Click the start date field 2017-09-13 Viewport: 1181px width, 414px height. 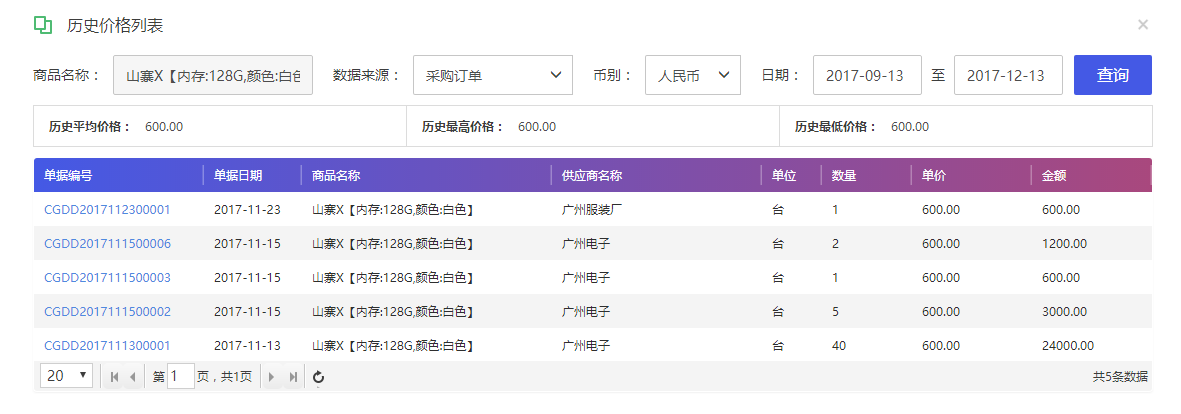pyautogui.click(x=868, y=75)
